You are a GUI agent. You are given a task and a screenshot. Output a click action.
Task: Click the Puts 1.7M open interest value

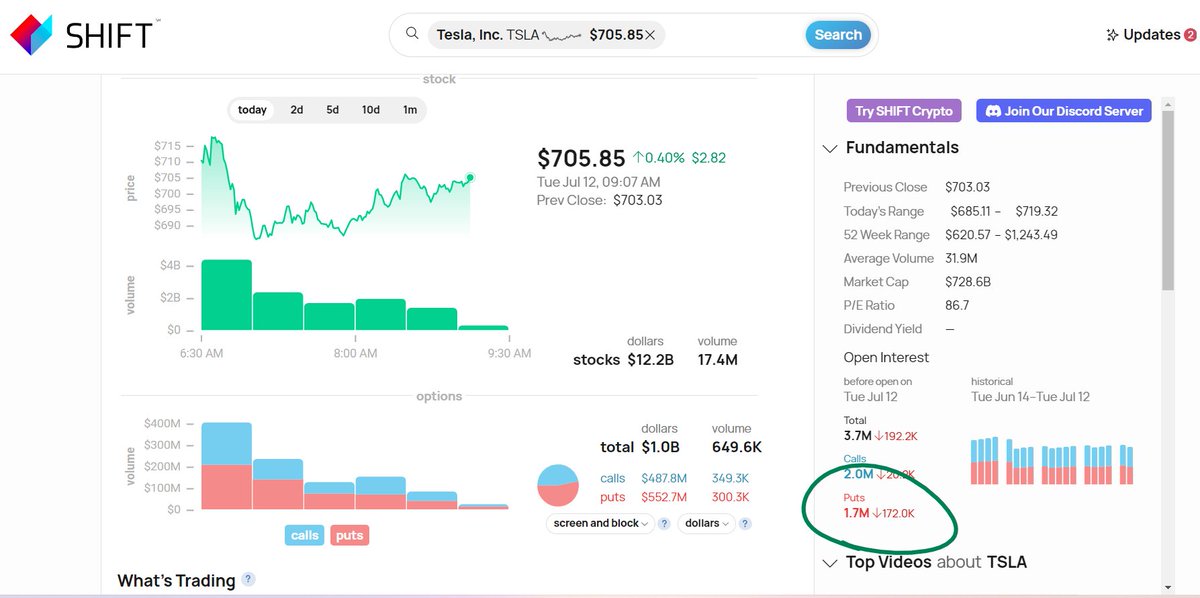pyautogui.click(x=857, y=513)
